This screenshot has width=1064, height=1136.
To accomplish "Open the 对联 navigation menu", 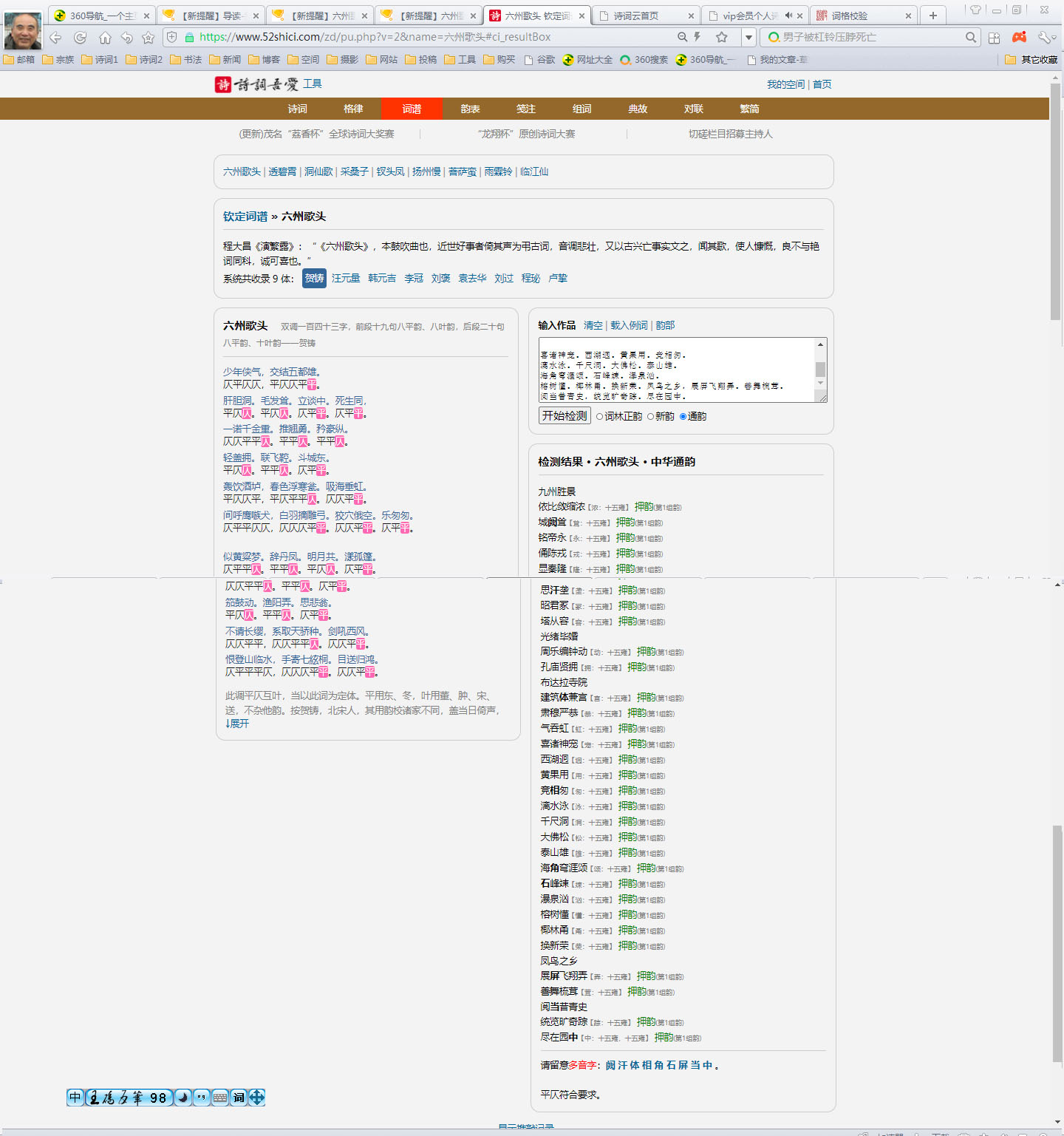I will tap(693, 109).
